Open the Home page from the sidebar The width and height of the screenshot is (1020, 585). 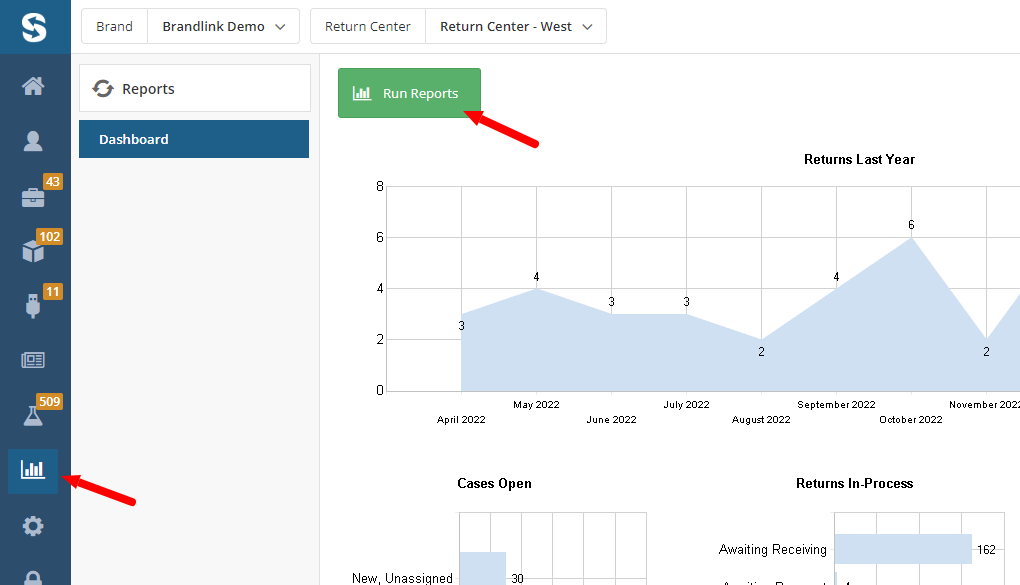(33, 85)
